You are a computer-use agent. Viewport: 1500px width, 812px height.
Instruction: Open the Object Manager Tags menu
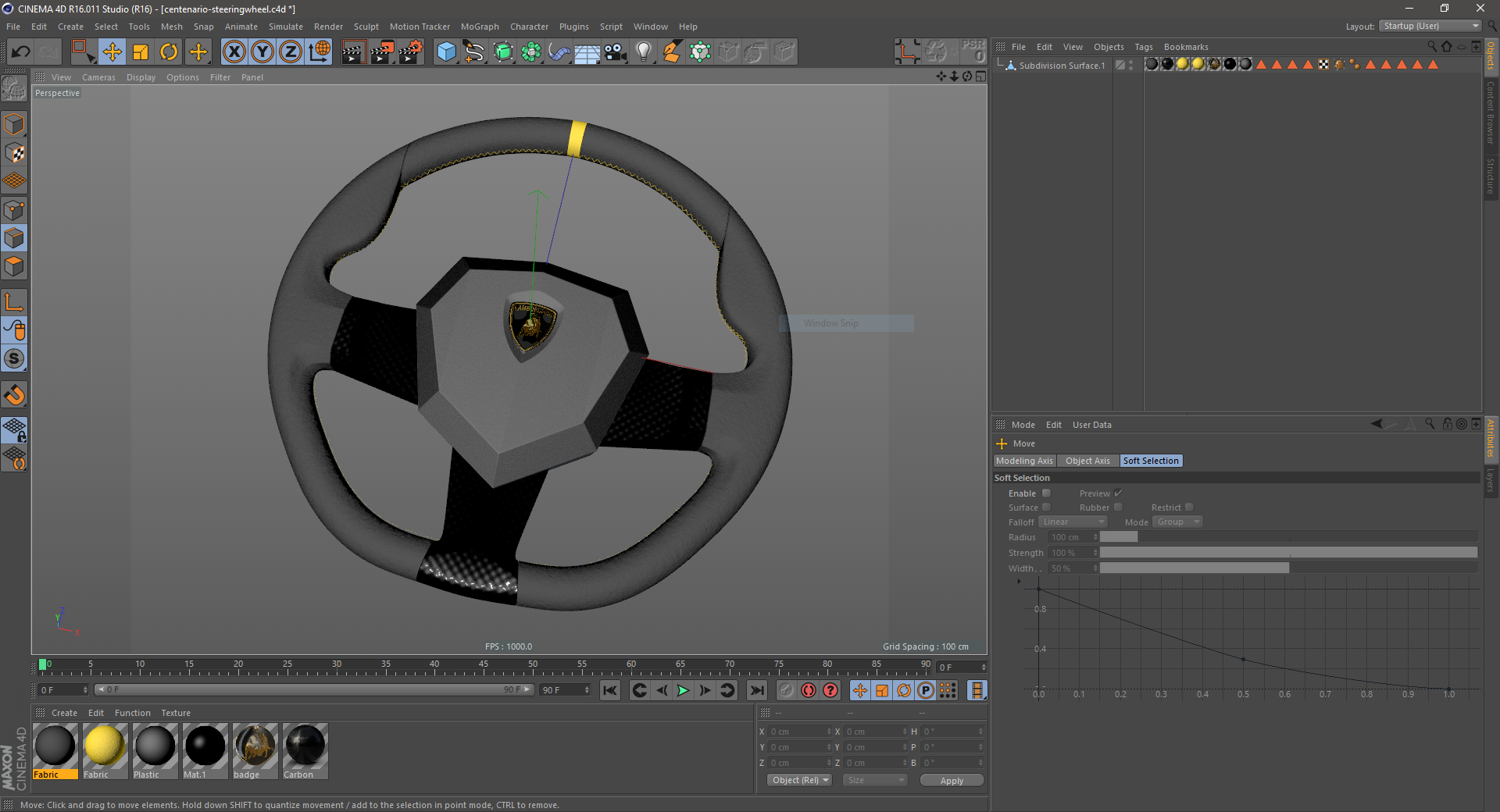tap(1143, 47)
